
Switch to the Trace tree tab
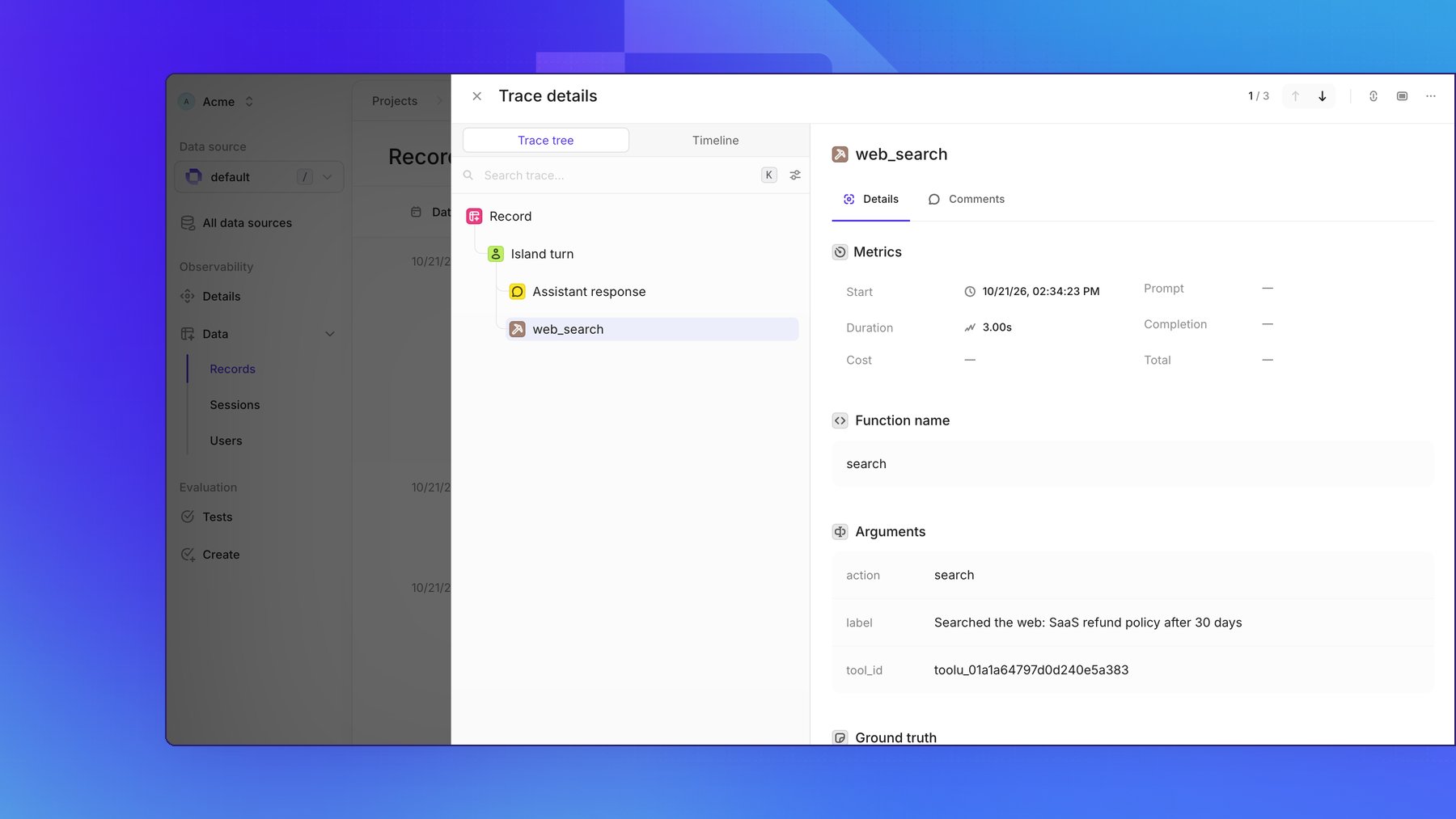[x=546, y=141]
